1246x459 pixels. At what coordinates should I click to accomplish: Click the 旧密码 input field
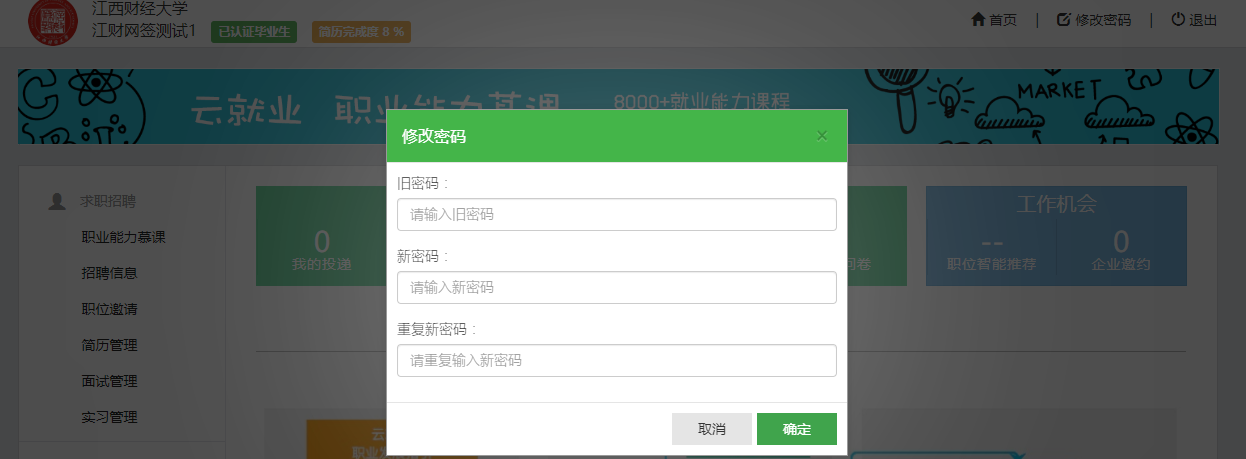(x=616, y=214)
